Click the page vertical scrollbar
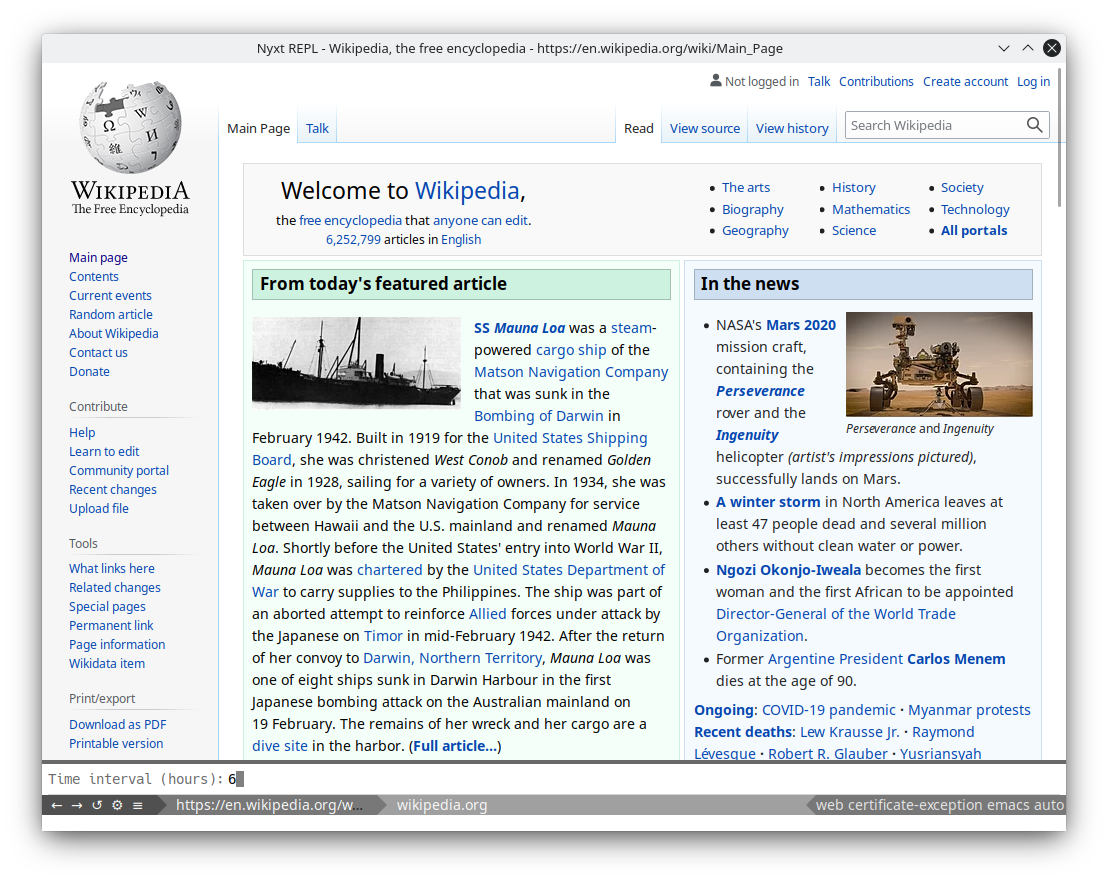Viewport: 1108px width, 881px height. coord(1060,138)
